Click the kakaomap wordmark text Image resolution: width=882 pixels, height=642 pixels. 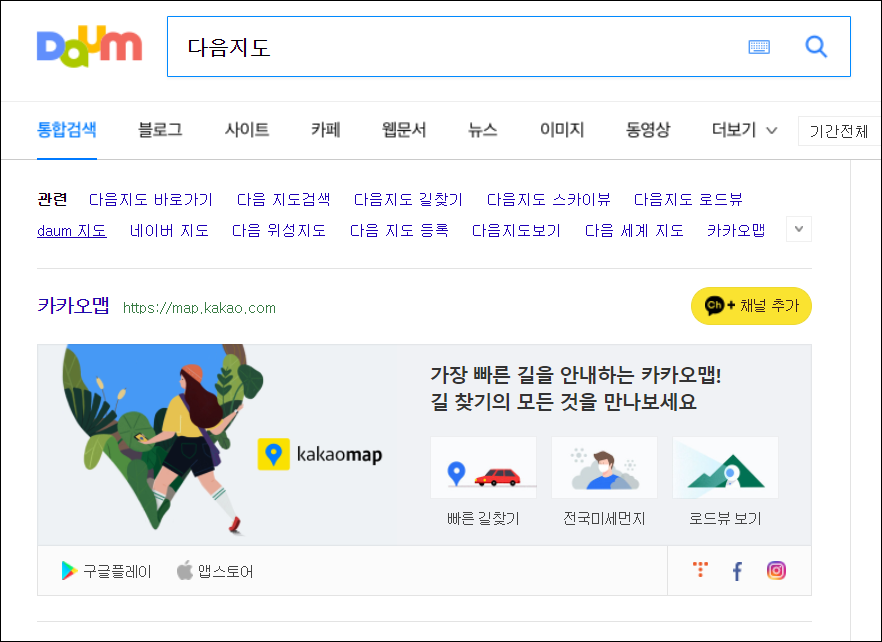point(339,455)
